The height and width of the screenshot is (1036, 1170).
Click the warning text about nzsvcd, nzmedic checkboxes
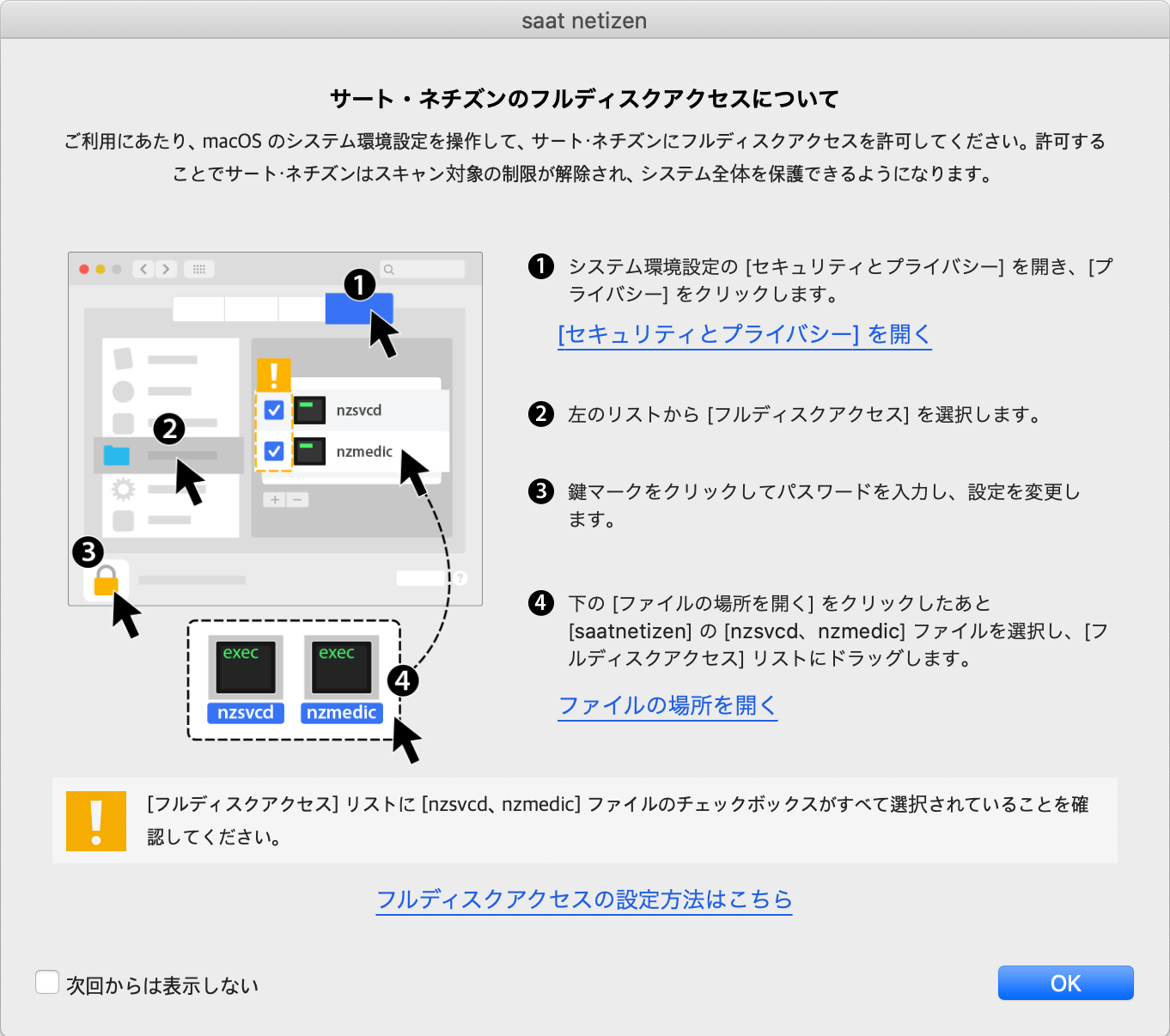[618, 820]
